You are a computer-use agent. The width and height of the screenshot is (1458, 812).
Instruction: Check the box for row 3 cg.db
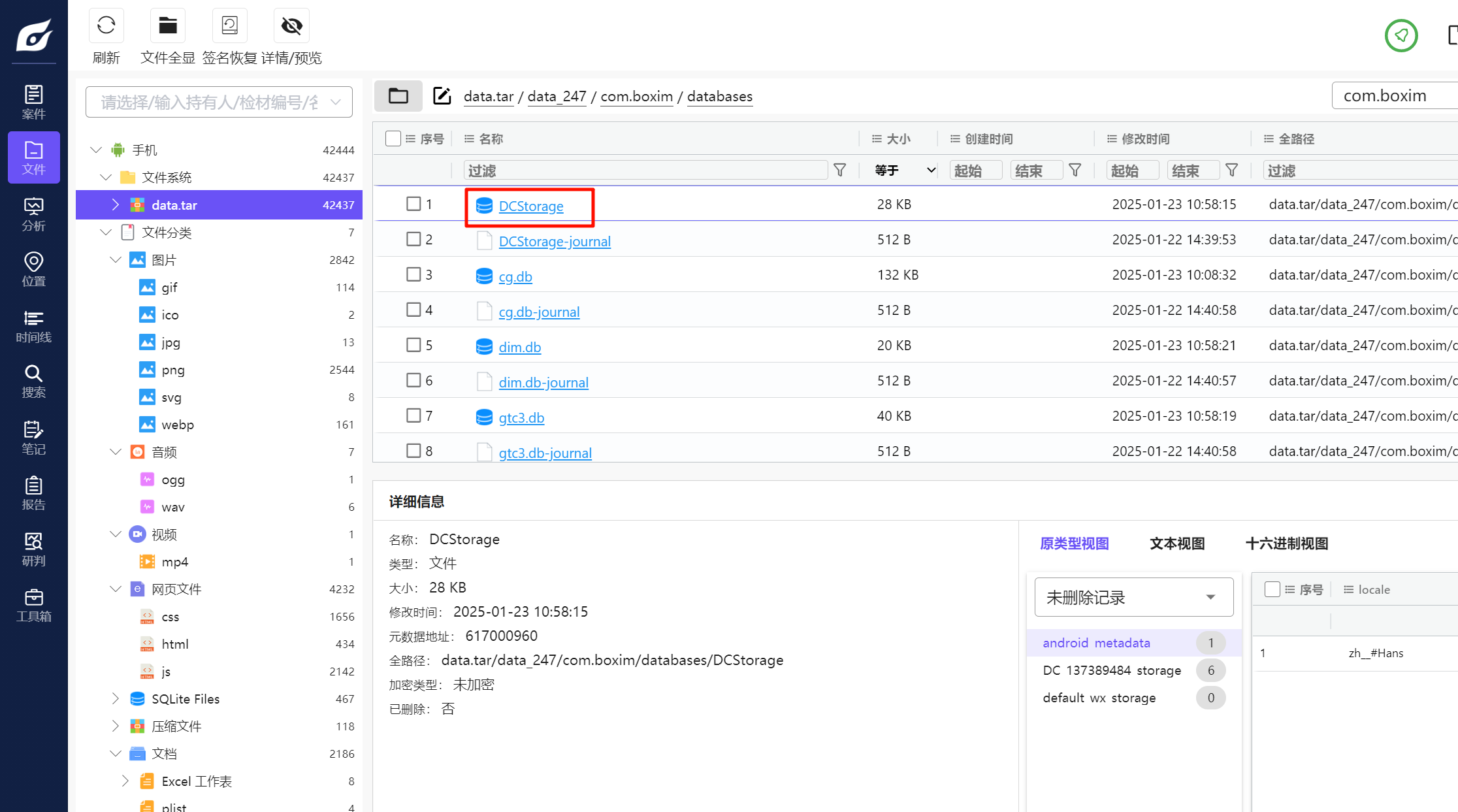click(413, 274)
